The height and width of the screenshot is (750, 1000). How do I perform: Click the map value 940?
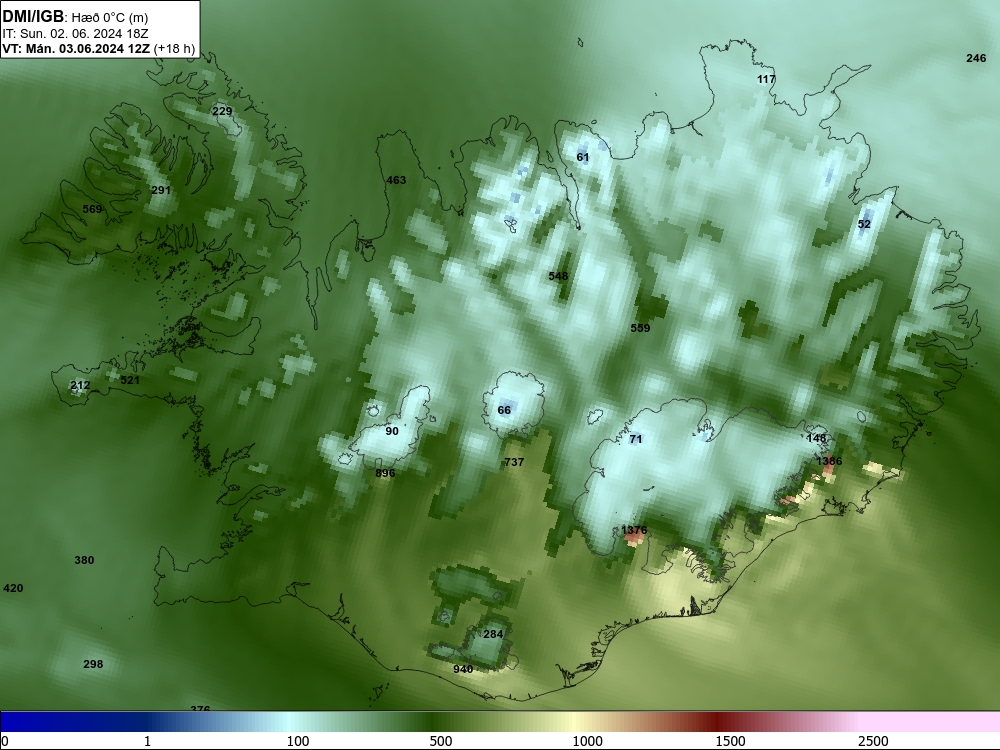(463, 669)
